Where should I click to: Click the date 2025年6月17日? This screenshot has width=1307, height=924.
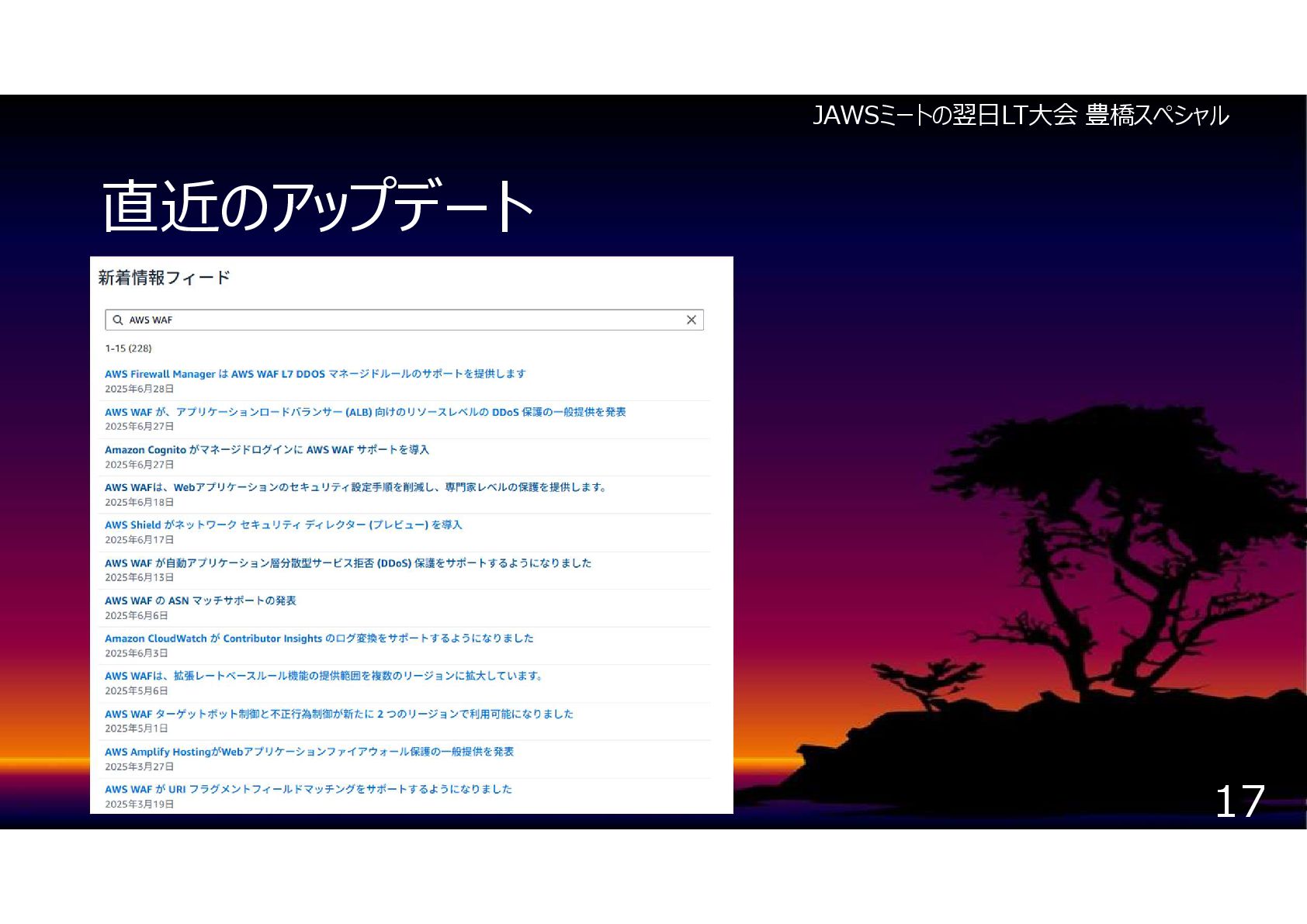(139, 540)
